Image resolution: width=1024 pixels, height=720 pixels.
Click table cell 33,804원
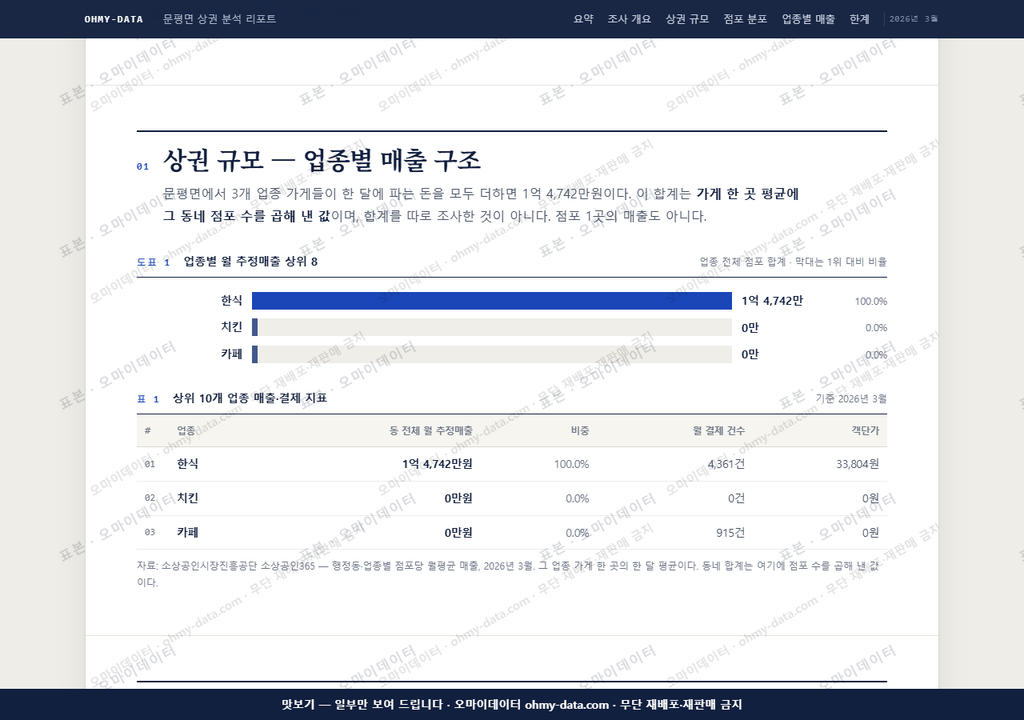857,464
